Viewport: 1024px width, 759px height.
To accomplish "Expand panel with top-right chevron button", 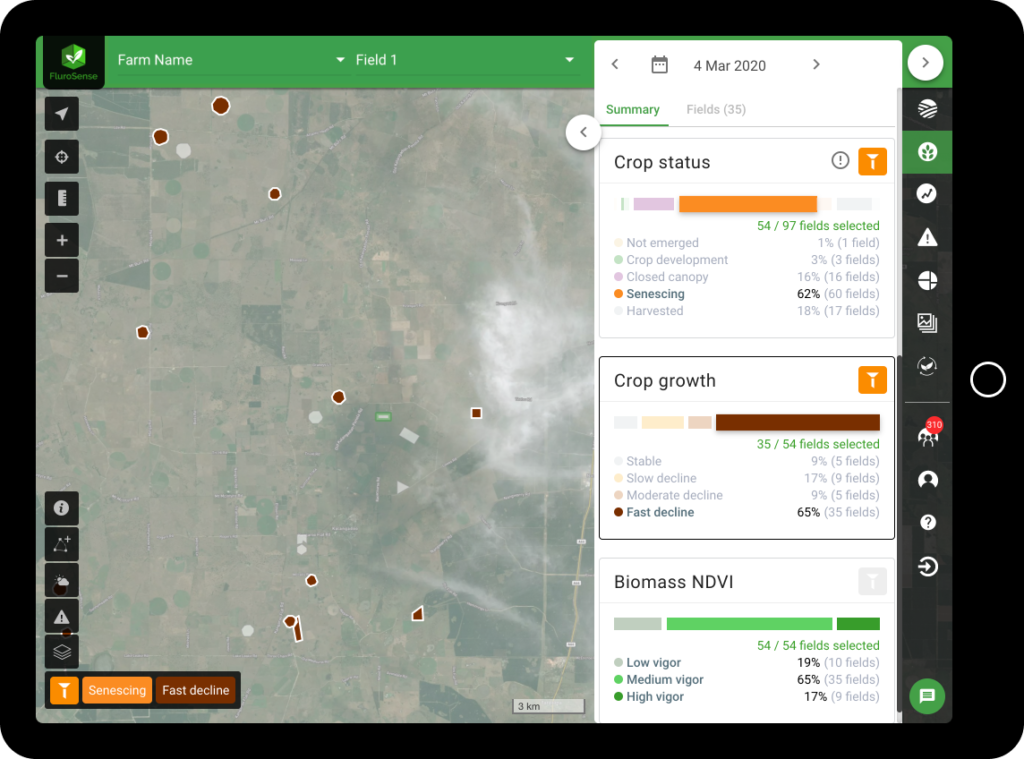I will point(925,63).
